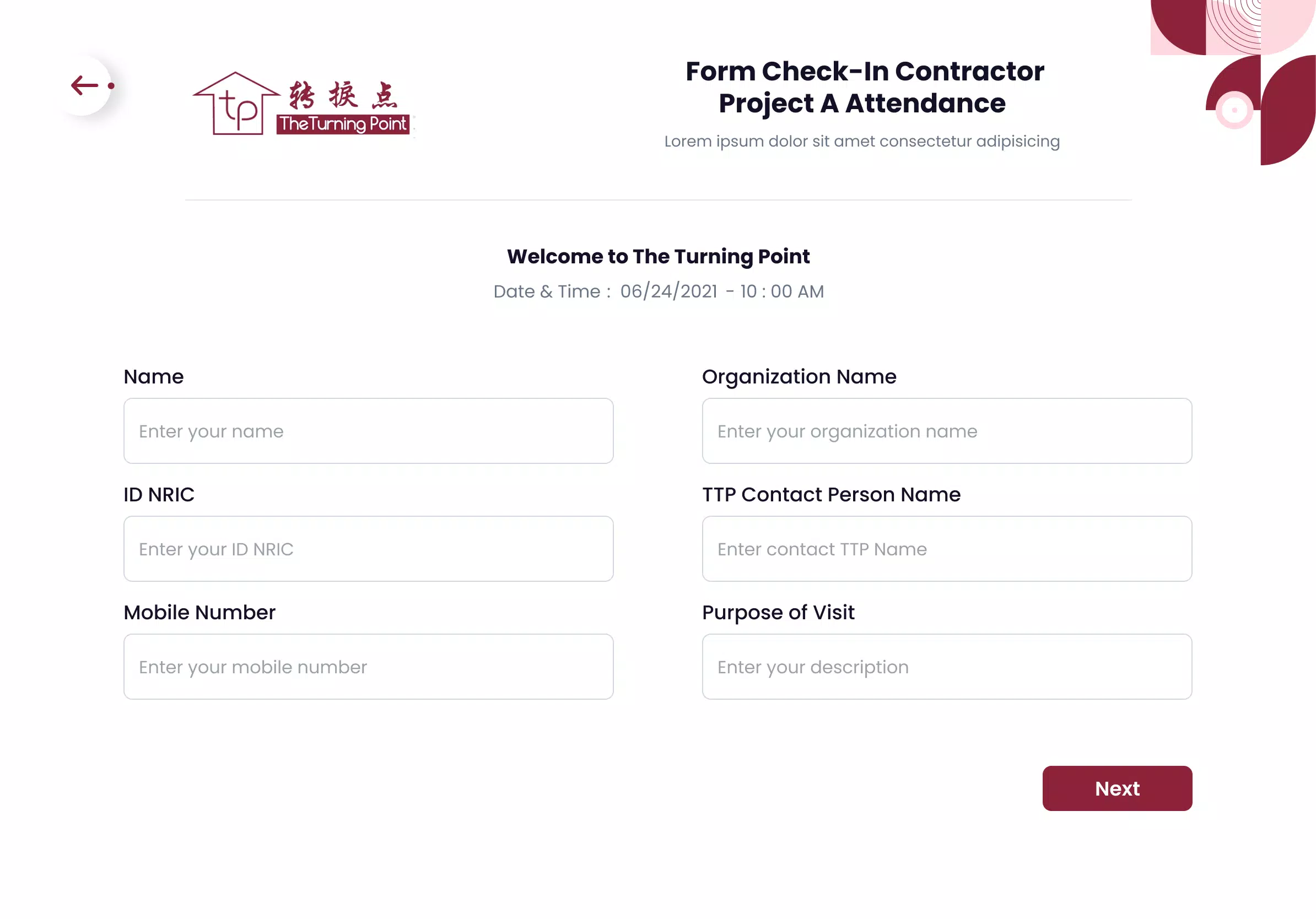Click the Form Check-In Contractor title text
The width and height of the screenshot is (1316, 919).
[x=864, y=71]
